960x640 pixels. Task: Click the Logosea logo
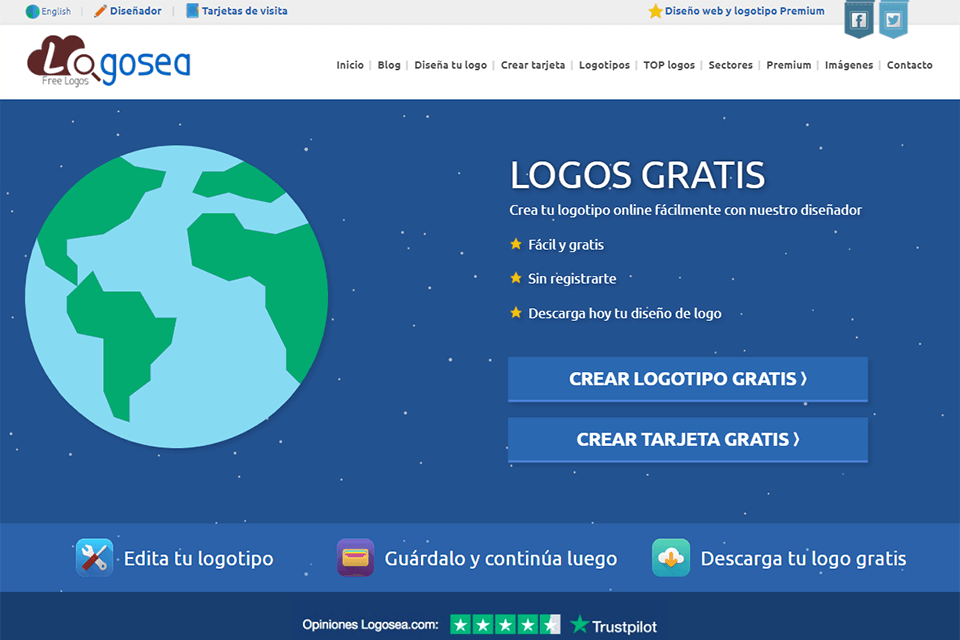109,61
